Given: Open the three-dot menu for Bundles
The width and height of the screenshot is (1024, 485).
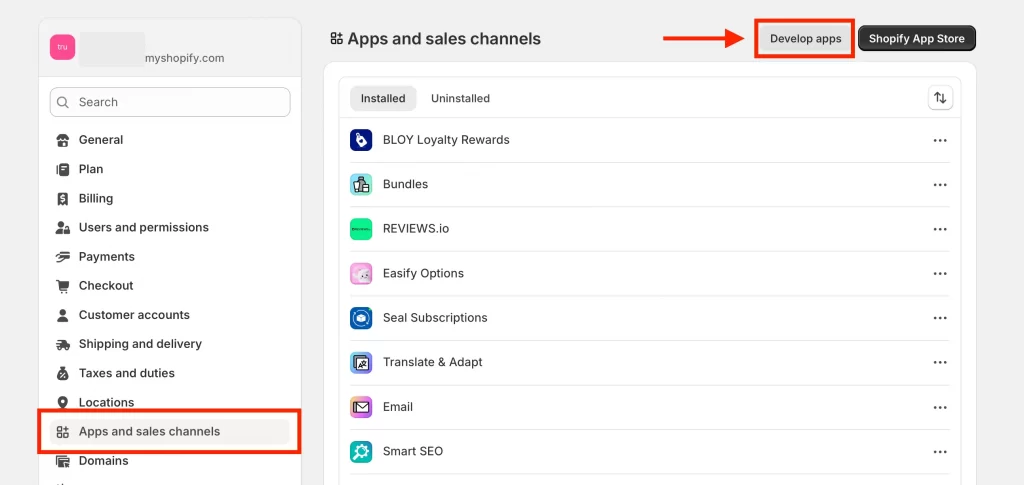Looking at the screenshot, I should pyautogui.click(x=939, y=185).
